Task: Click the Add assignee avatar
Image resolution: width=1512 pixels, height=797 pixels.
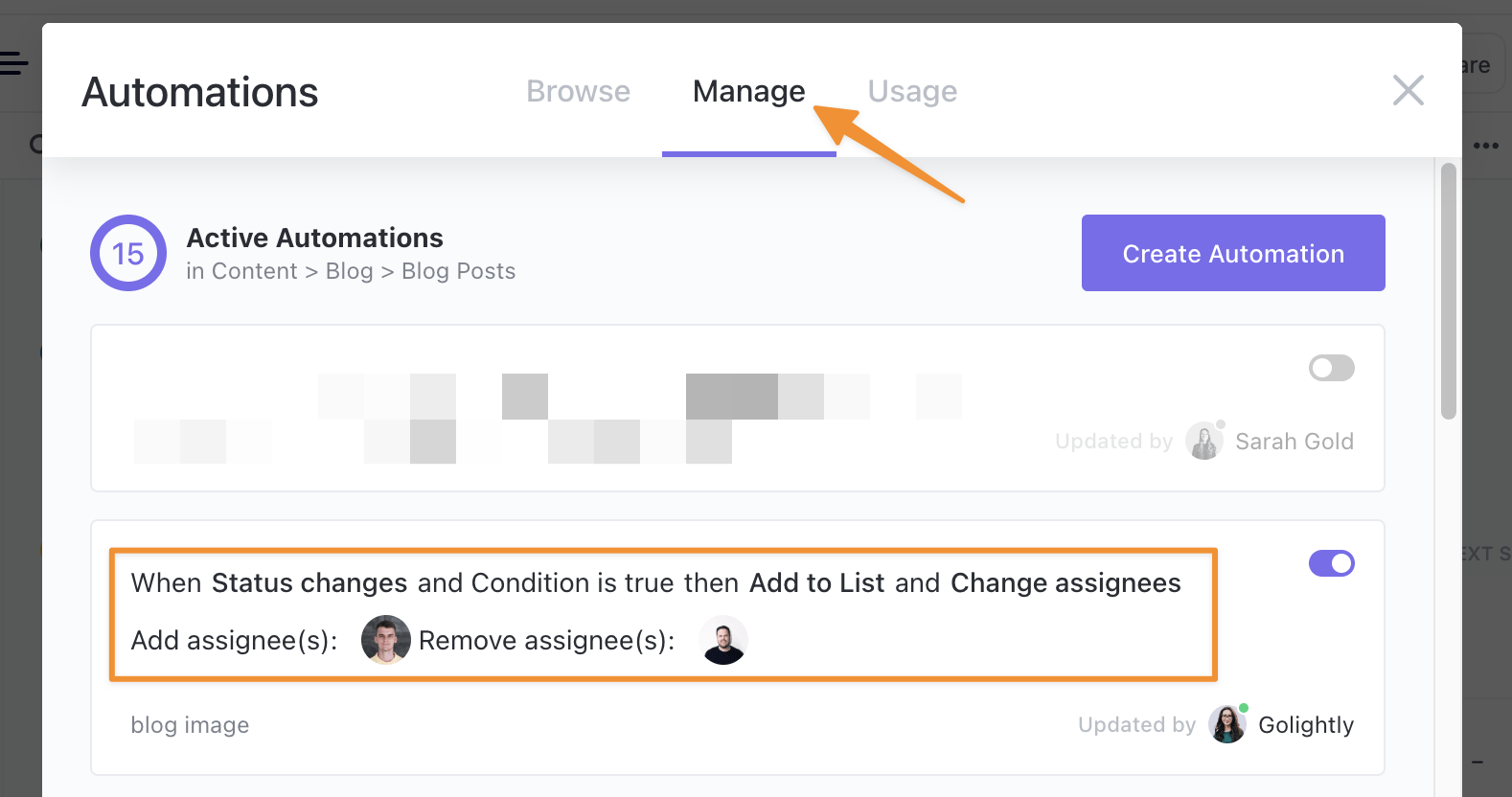Action: point(385,640)
